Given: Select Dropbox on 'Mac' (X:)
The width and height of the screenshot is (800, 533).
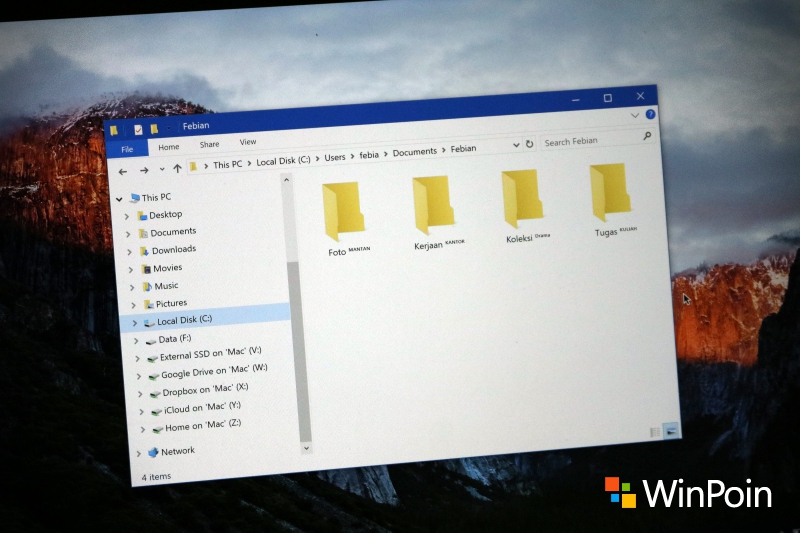Looking at the screenshot, I should point(199,390).
